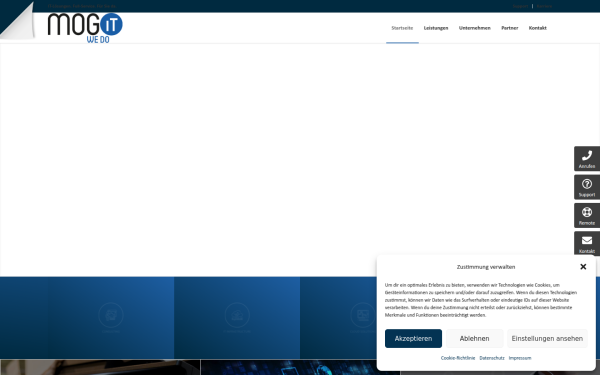Accept cookies with the Akzeptieren button
600x375 pixels.
(x=413, y=338)
